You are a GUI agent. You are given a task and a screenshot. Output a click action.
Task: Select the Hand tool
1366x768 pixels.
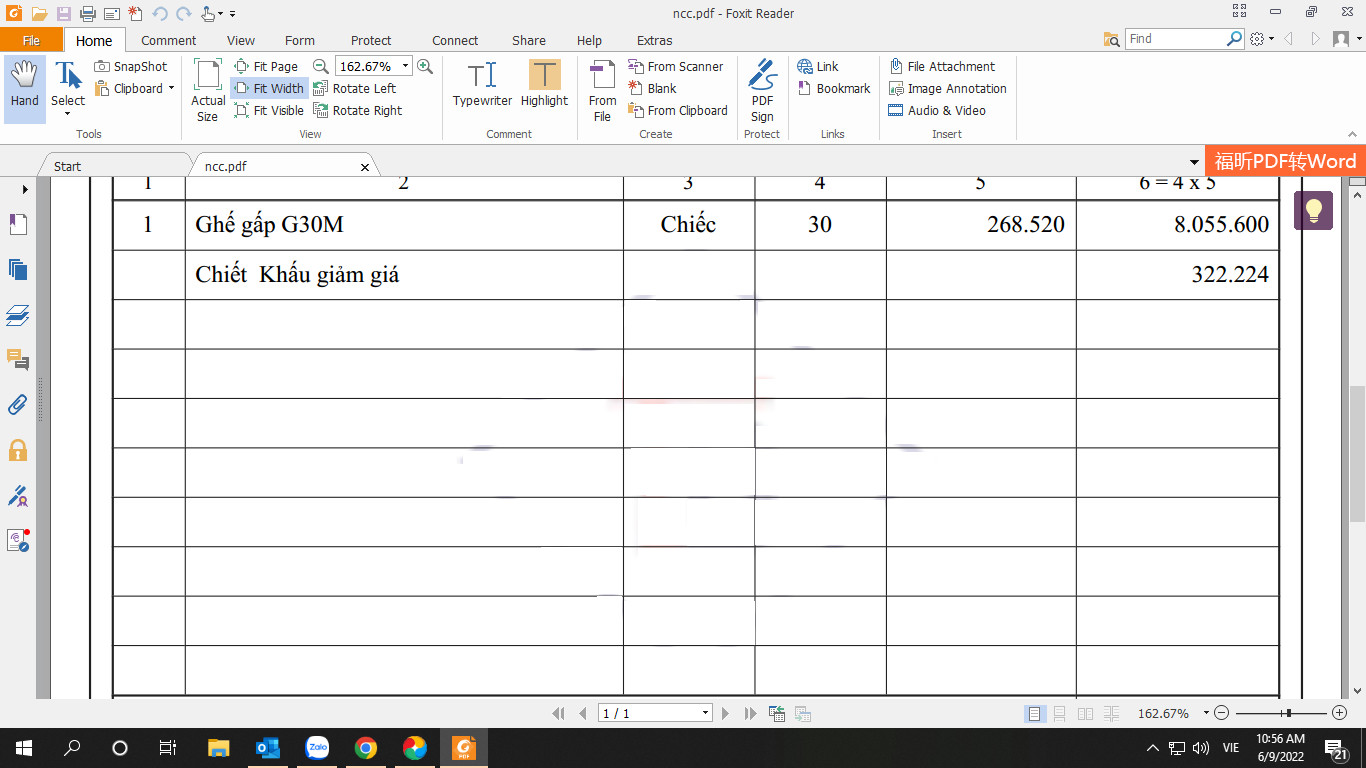25,87
